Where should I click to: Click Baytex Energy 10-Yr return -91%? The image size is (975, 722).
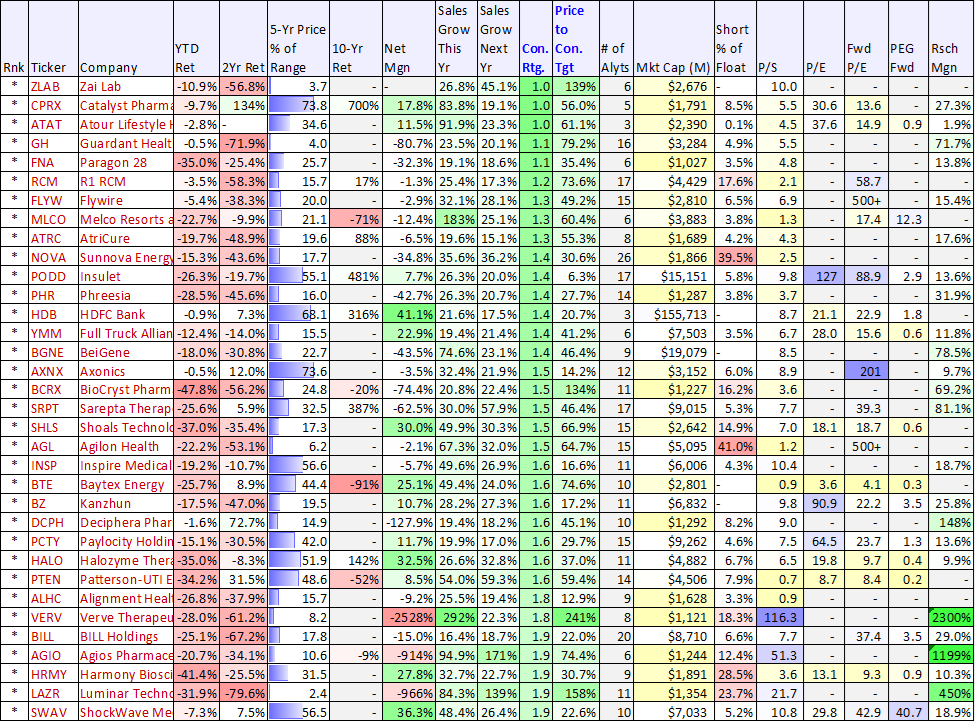pyautogui.click(x=356, y=485)
